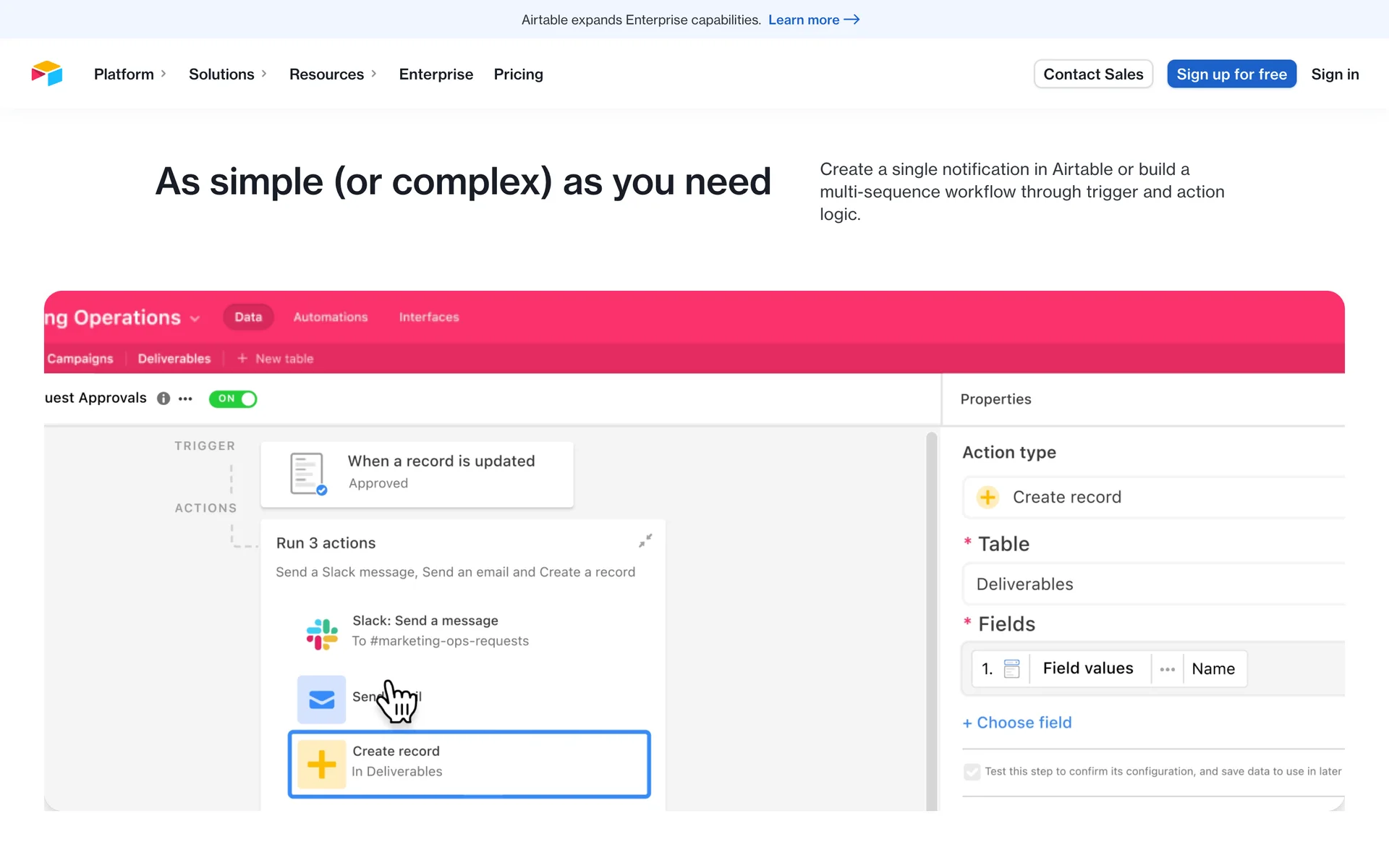Switch to the Automations tab
This screenshot has width=1389, height=868.
click(x=331, y=317)
